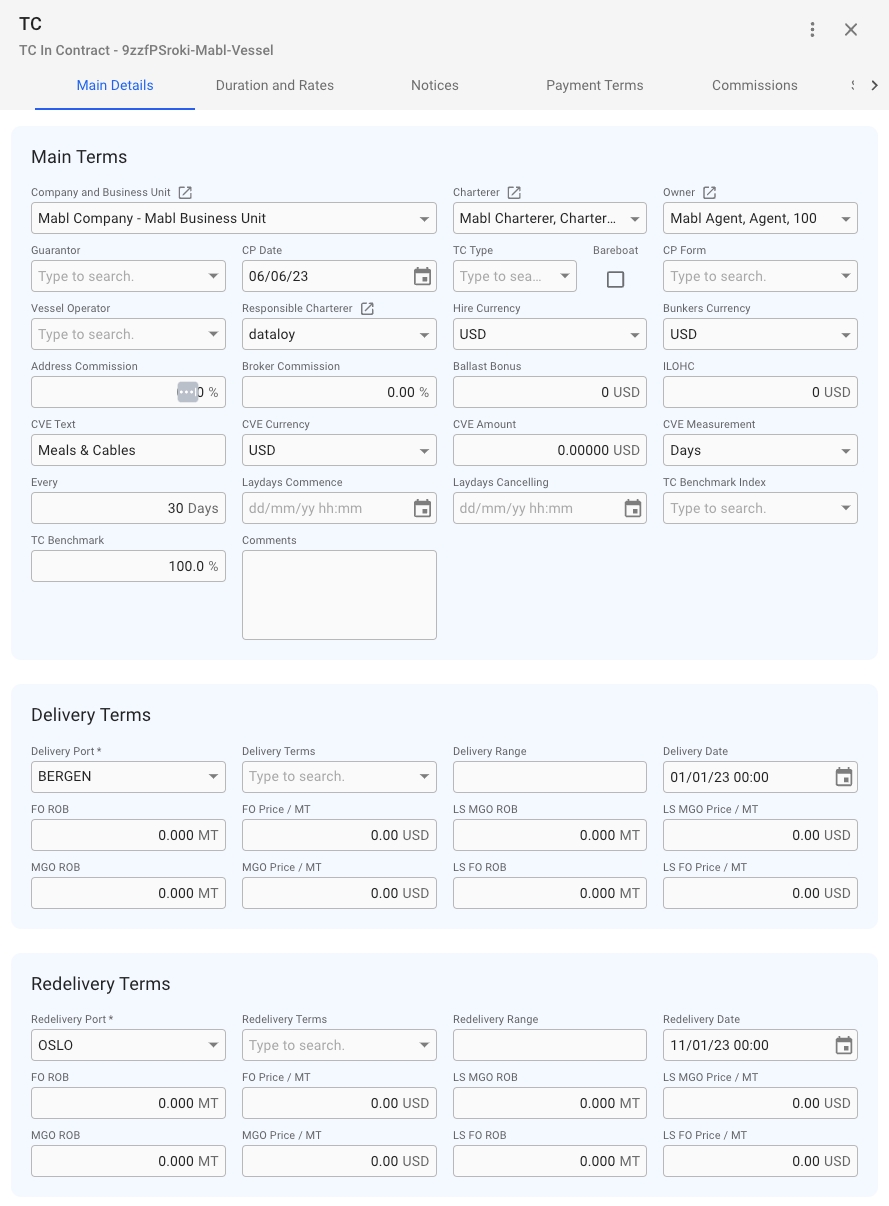The width and height of the screenshot is (889, 1206).
Task: Focus the CVE Text input field
Action: (x=128, y=450)
